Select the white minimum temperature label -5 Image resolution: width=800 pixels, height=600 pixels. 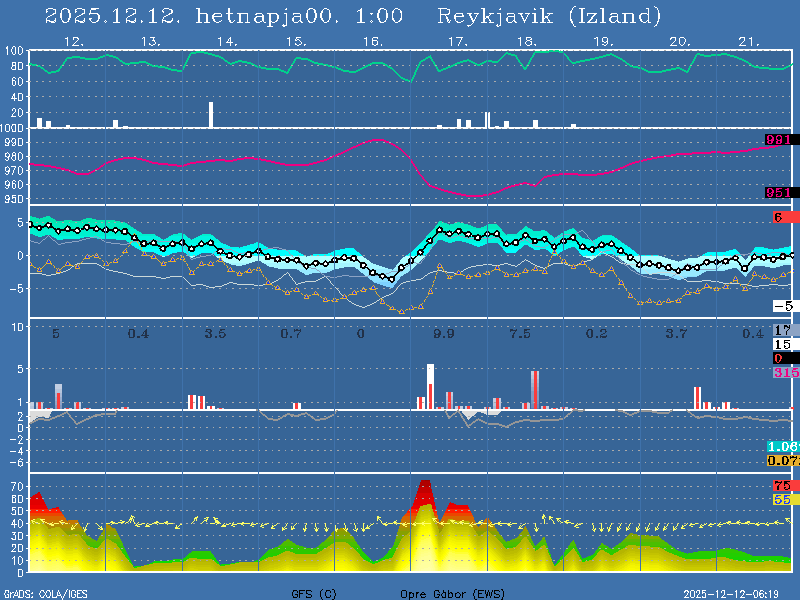pos(784,306)
